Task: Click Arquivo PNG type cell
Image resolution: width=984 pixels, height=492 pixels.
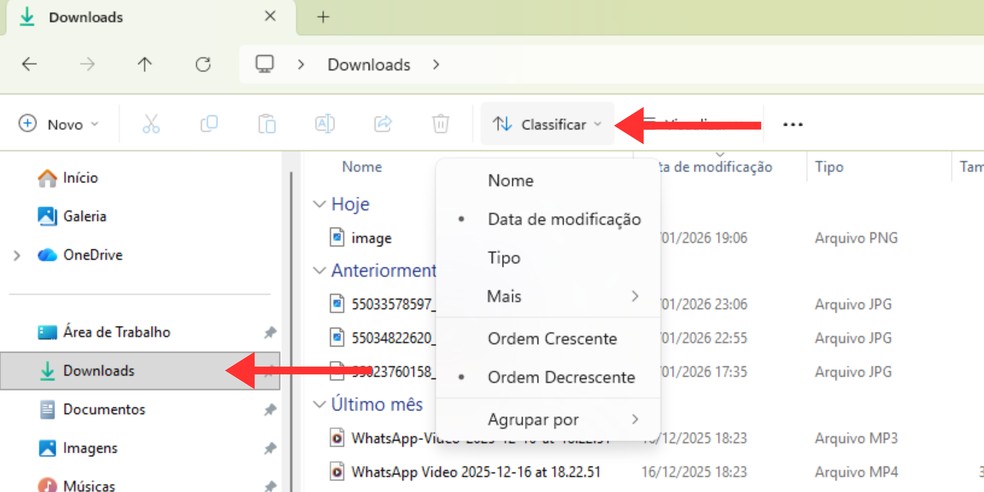Action: (856, 238)
